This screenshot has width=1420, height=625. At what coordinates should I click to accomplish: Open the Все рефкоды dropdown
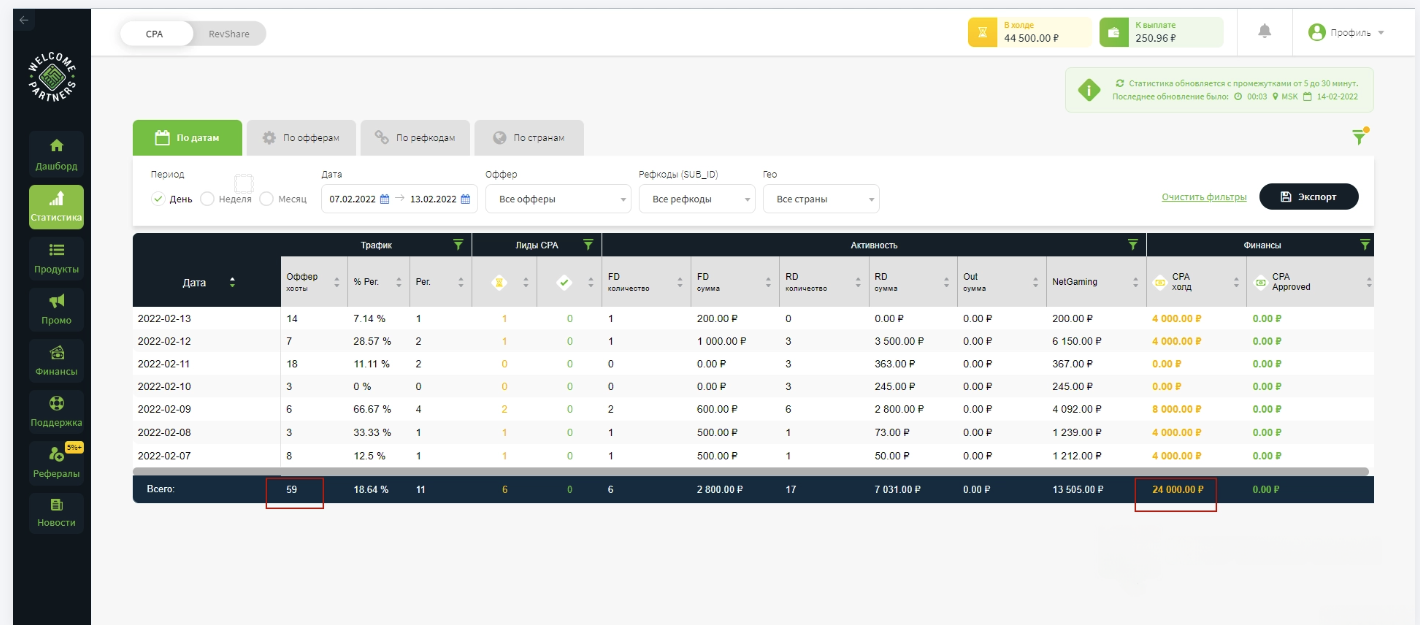pyautogui.click(x=697, y=199)
